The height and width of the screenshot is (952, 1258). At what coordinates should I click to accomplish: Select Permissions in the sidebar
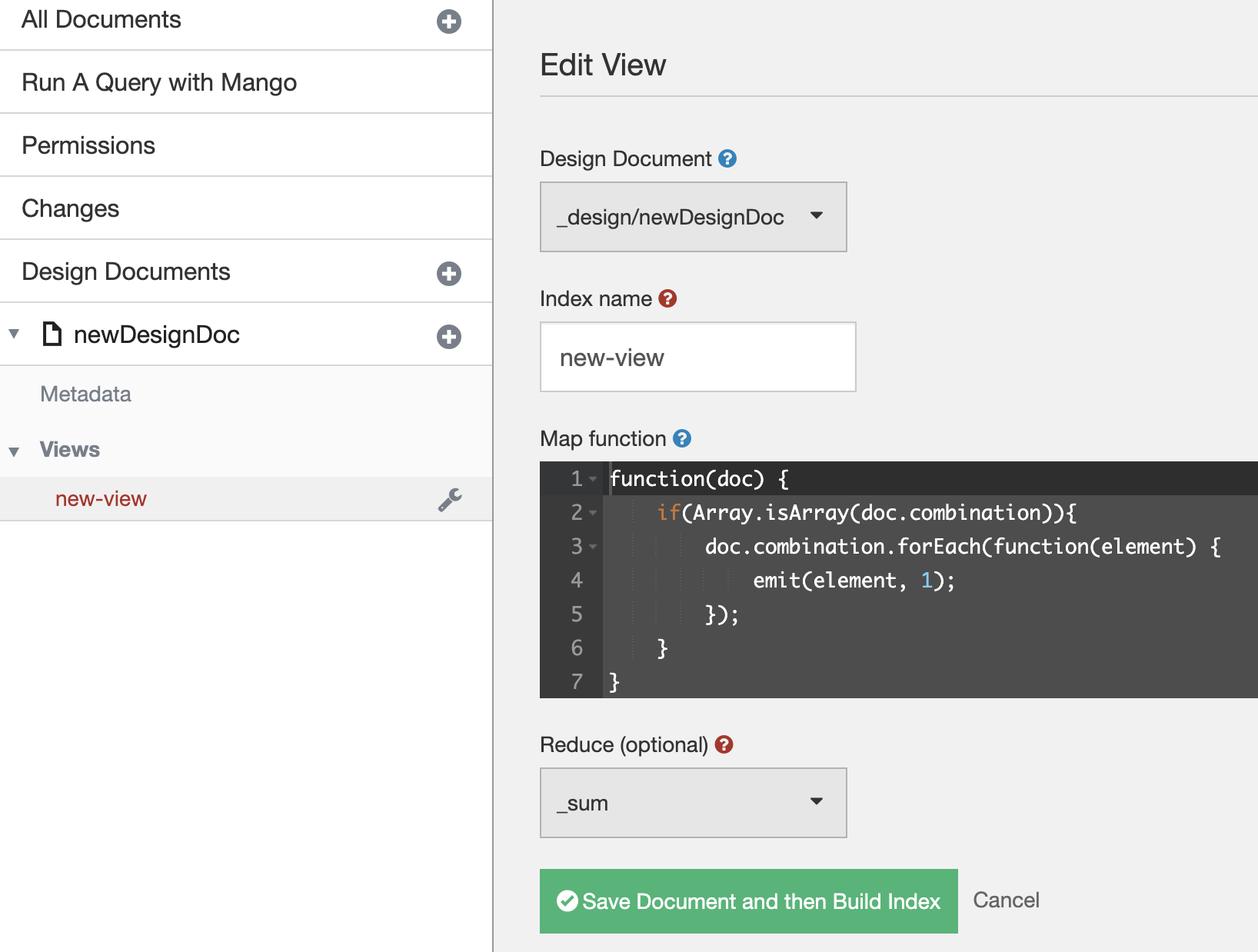[x=88, y=145]
